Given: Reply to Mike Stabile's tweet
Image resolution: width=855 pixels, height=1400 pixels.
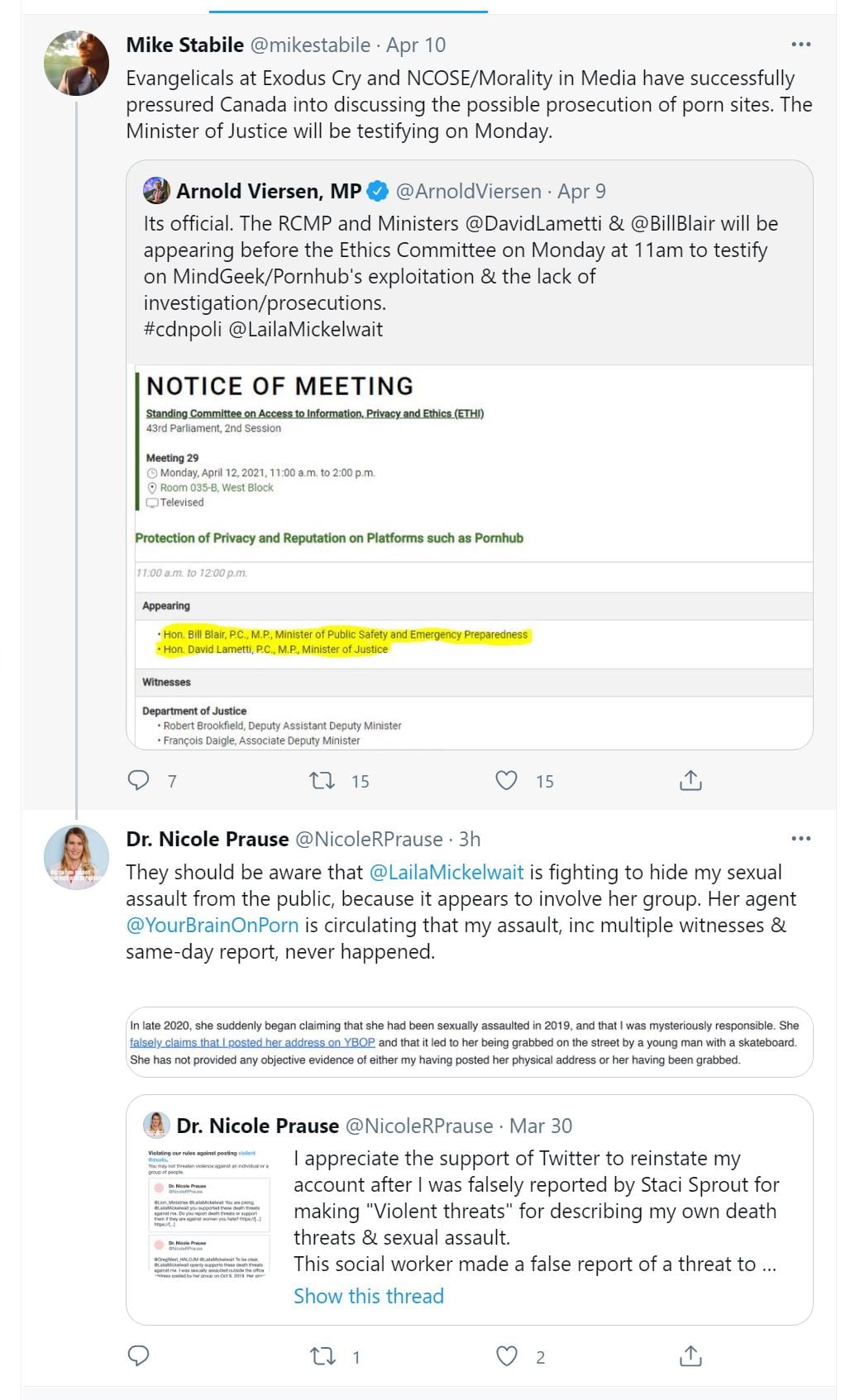Looking at the screenshot, I should coord(139,780).
